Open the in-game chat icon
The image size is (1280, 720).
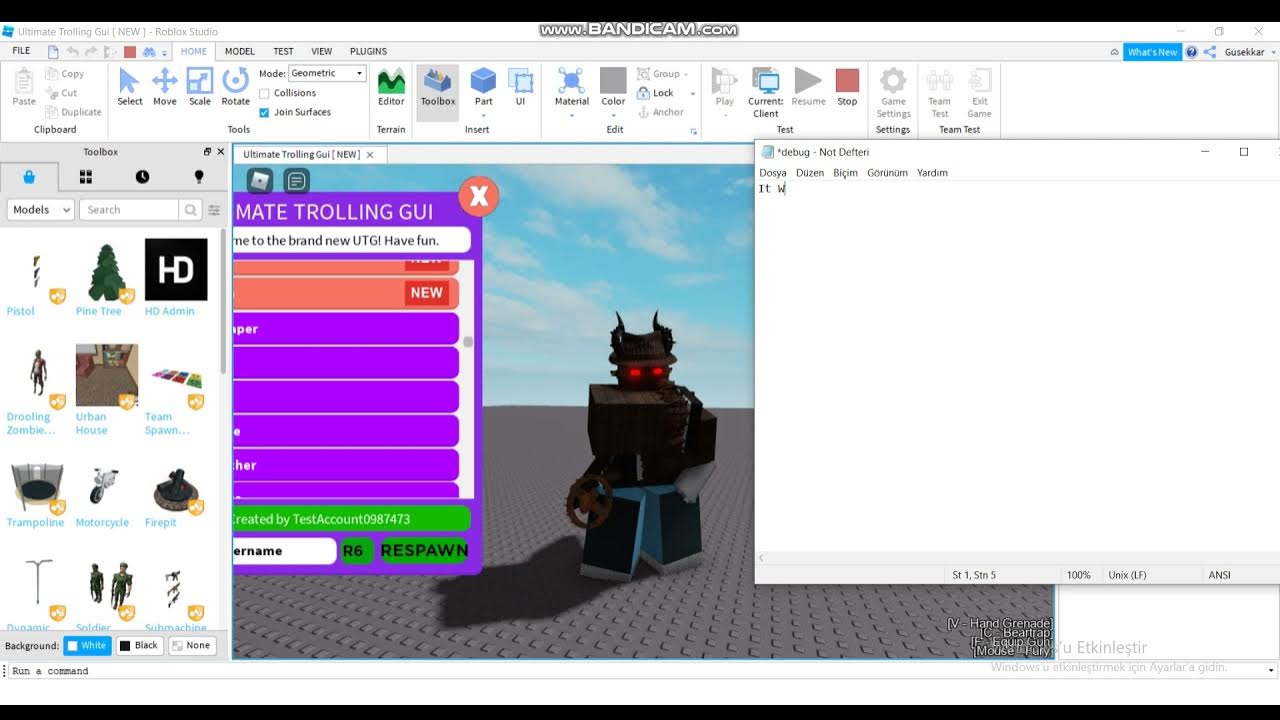click(296, 181)
